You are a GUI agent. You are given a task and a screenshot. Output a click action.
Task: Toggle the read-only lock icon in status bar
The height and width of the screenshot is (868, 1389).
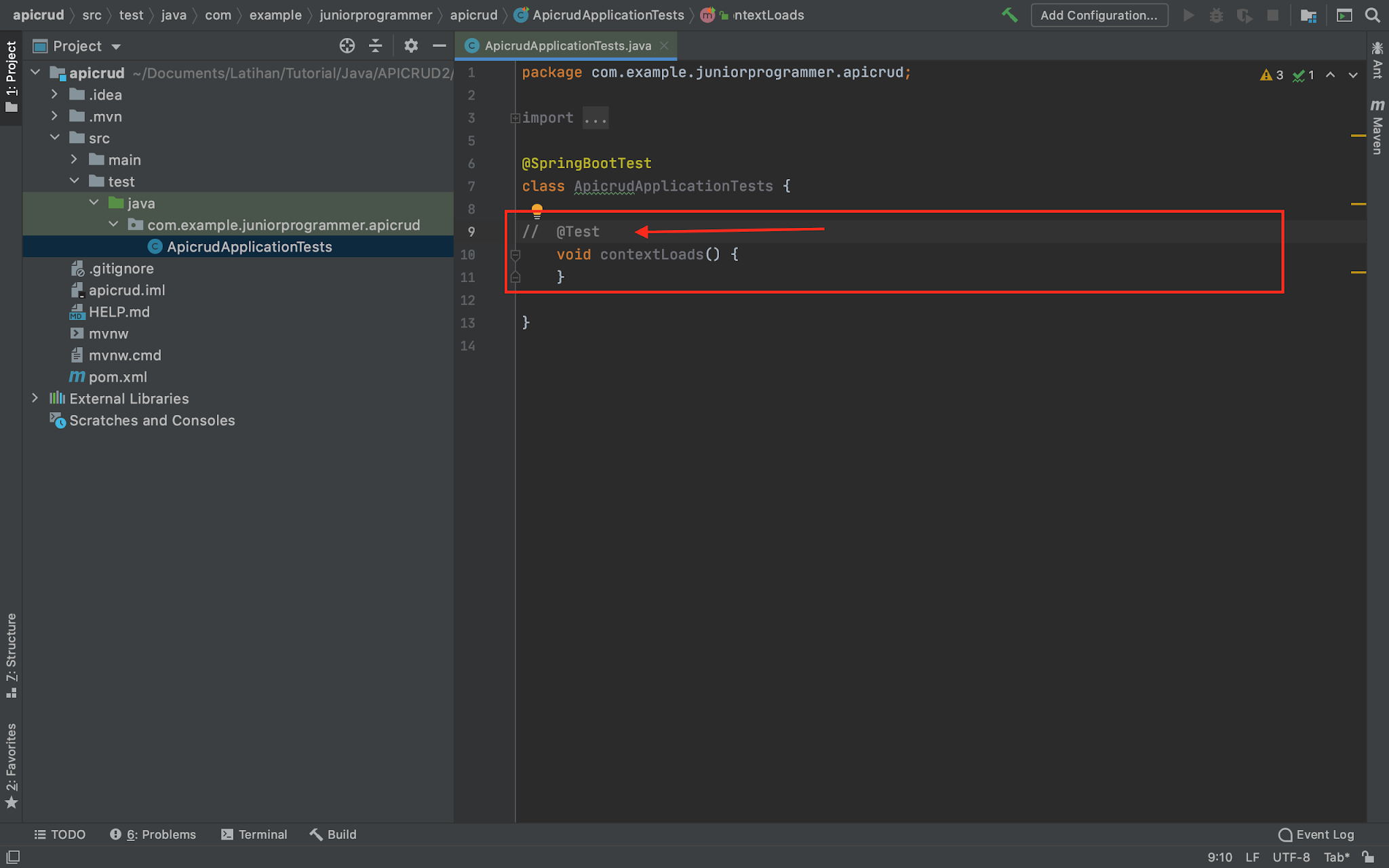1368,856
